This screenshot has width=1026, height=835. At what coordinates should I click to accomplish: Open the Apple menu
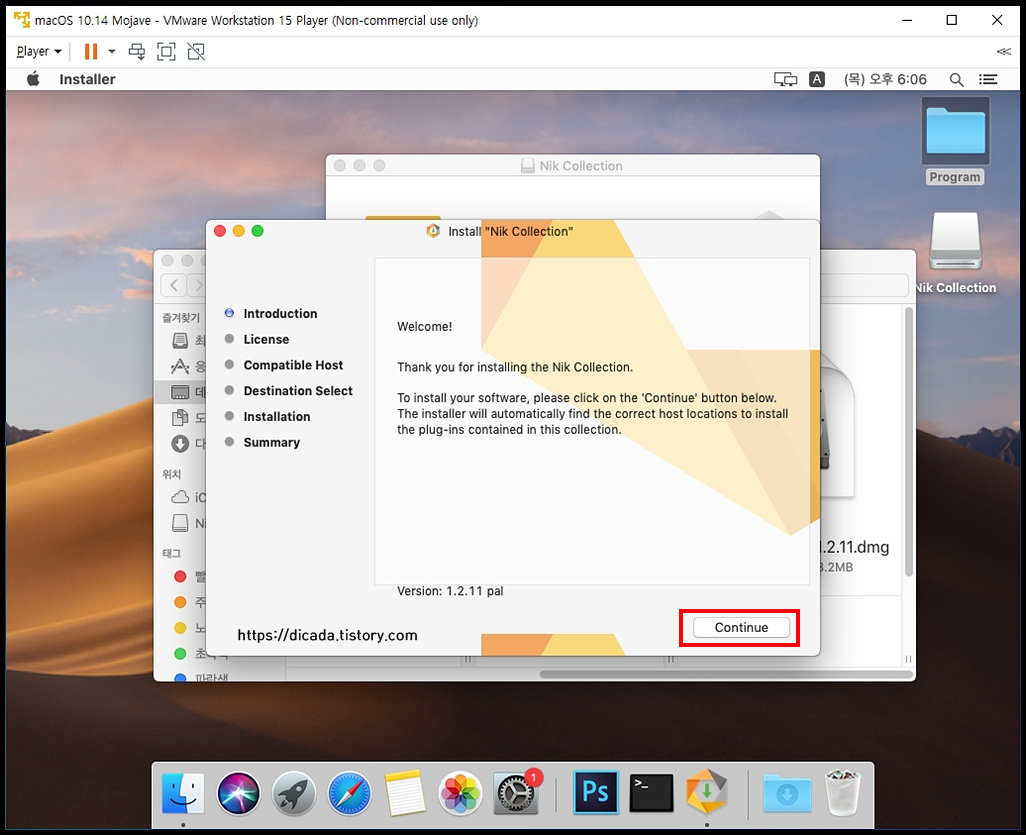(x=33, y=79)
